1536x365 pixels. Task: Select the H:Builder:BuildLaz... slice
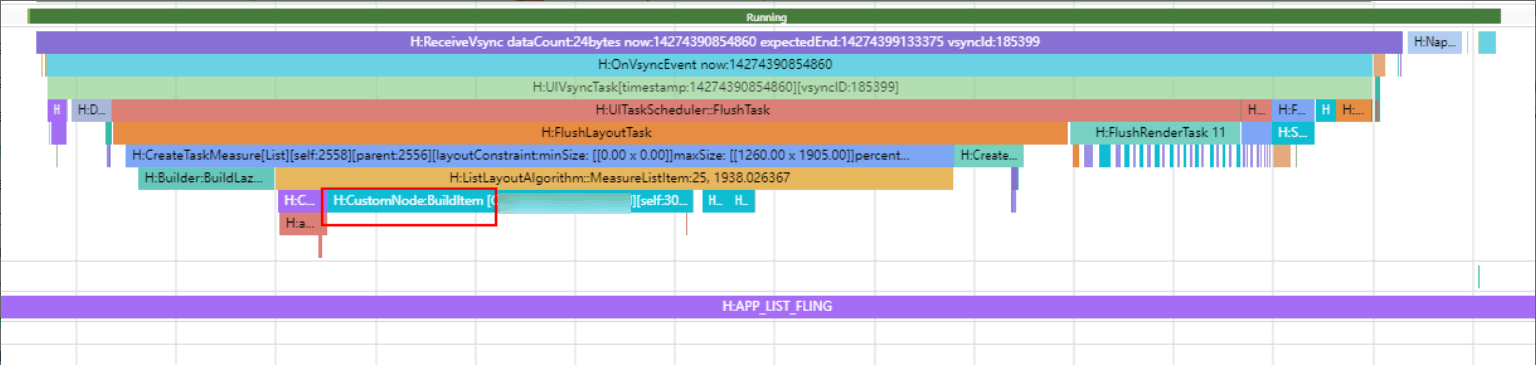click(x=206, y=178)
